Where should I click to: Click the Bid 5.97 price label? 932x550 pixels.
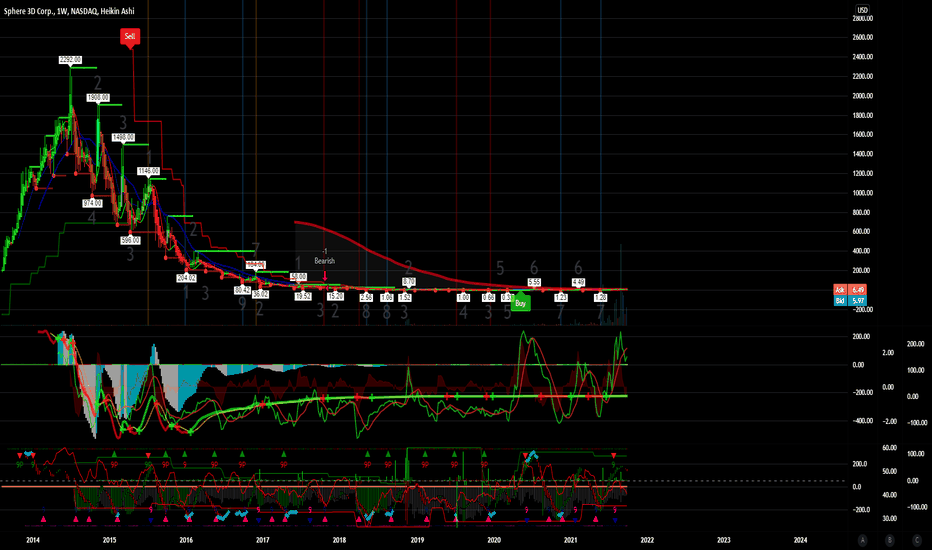[849, 300]
